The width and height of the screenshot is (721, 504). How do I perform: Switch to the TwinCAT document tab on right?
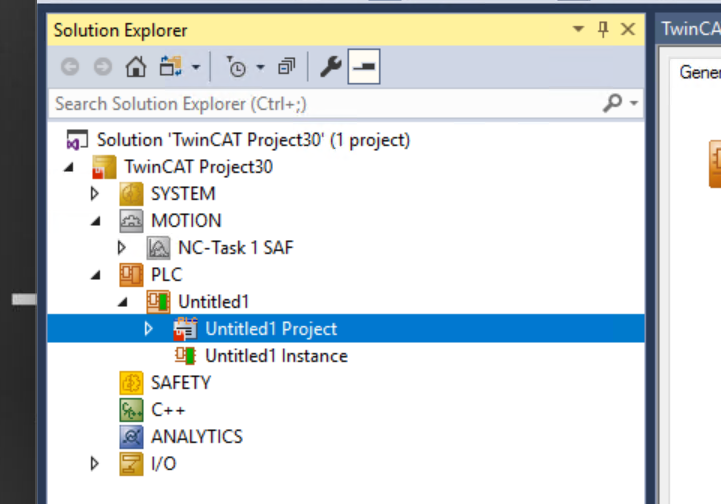[x=690, y=29]
